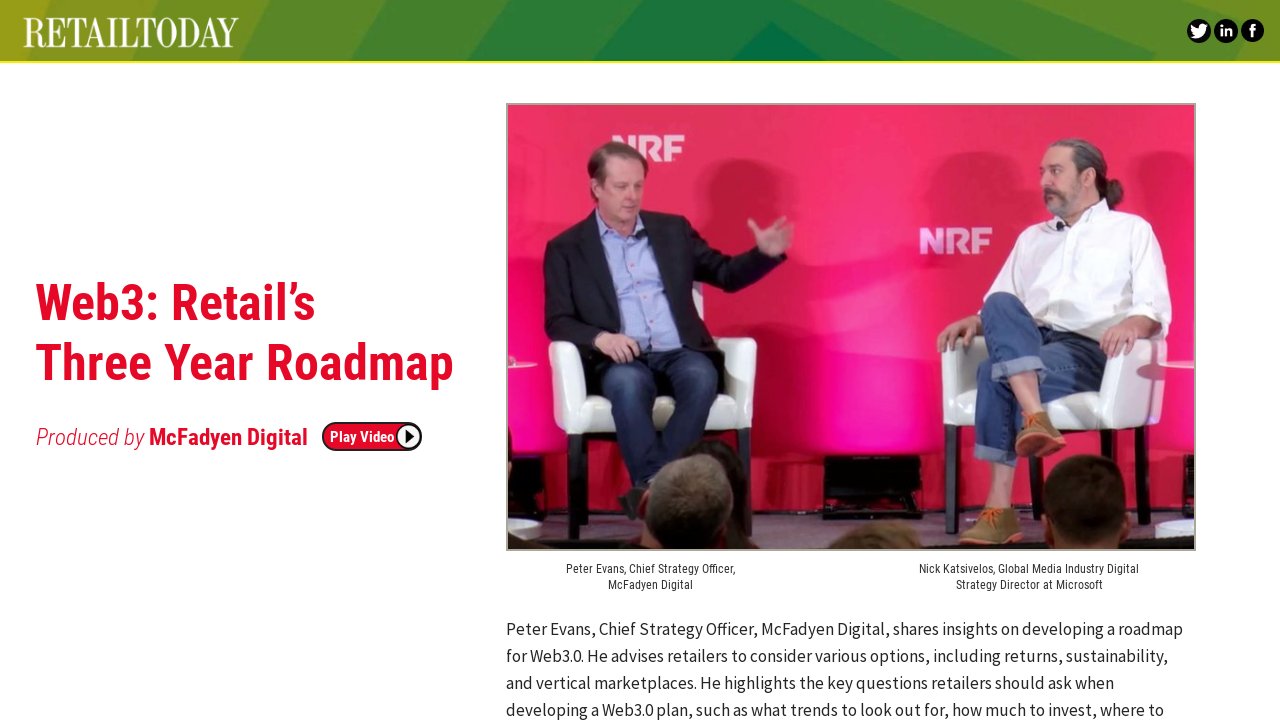
Task: Click the middle social icon for LinkedIn
Action: pyautogui.click(x=1225, y=30)
